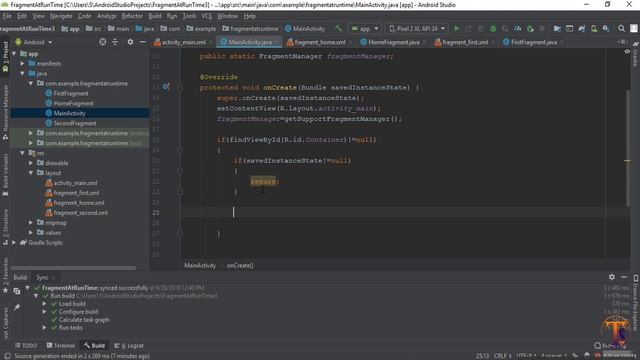The height and width of the screenshot is (360, 640).
Task: Expand the Gradle Scripts node
Action: 14,242
